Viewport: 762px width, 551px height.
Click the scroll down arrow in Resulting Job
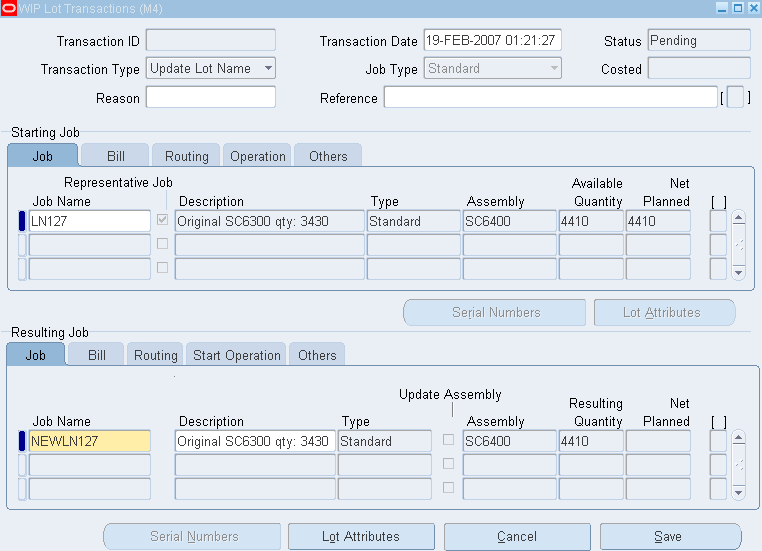[x=739, y=493]
